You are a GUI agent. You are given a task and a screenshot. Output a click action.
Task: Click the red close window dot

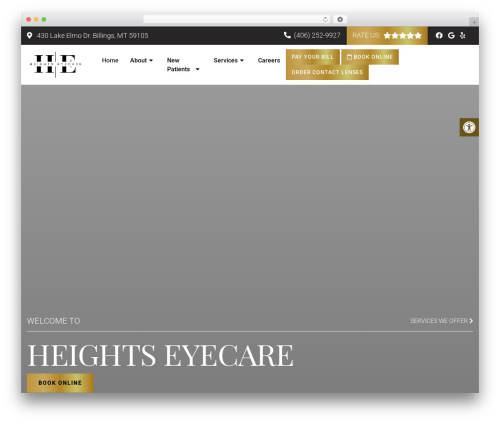[29, 20]
